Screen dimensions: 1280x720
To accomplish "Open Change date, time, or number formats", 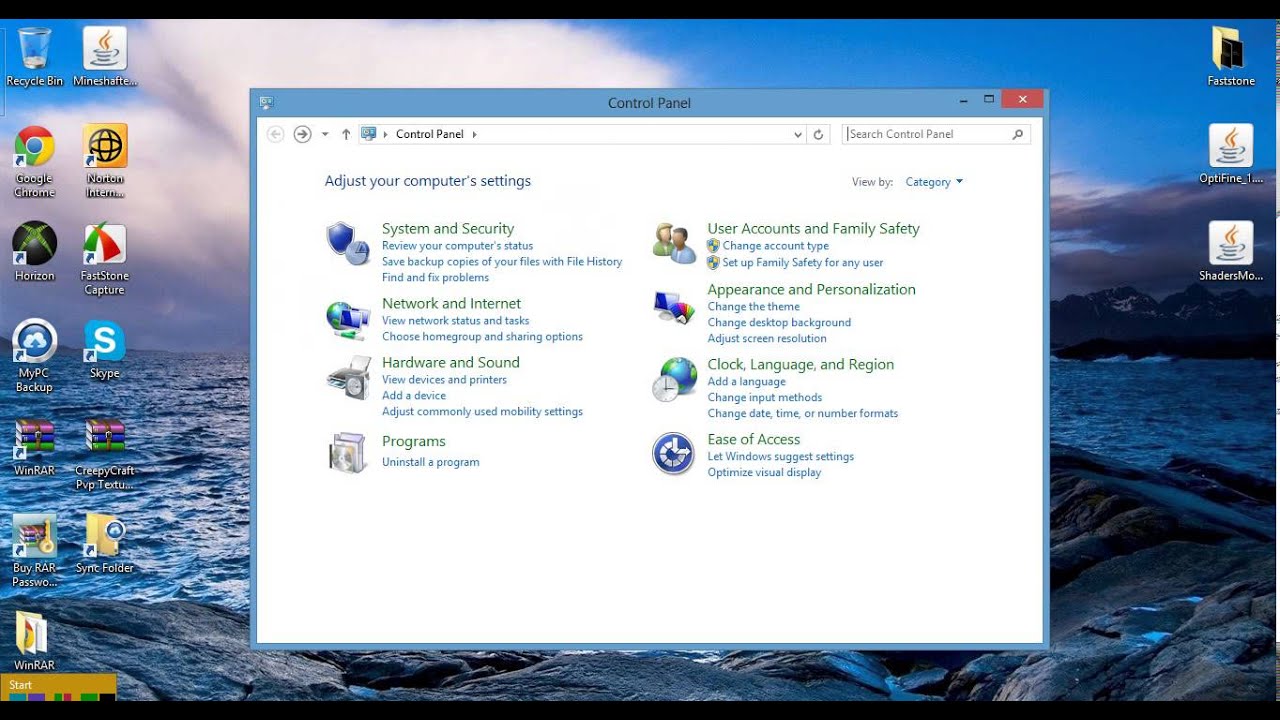I will point(803,414).
